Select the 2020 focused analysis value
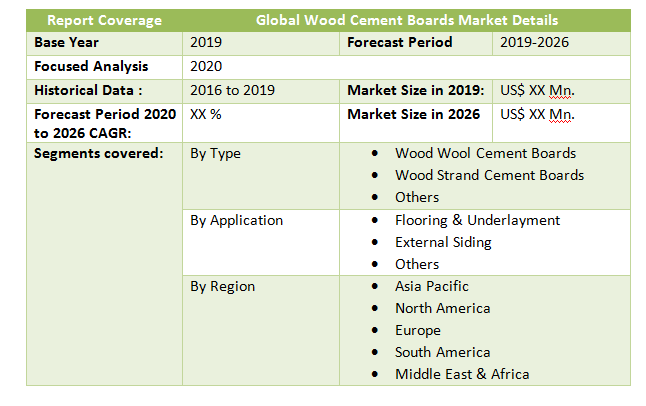646x406 pixels. point(206,66)
